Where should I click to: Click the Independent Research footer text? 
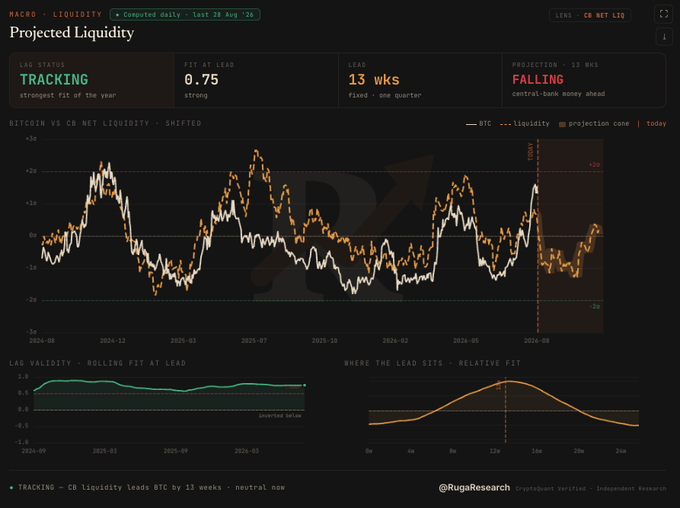tap(631, 488)
